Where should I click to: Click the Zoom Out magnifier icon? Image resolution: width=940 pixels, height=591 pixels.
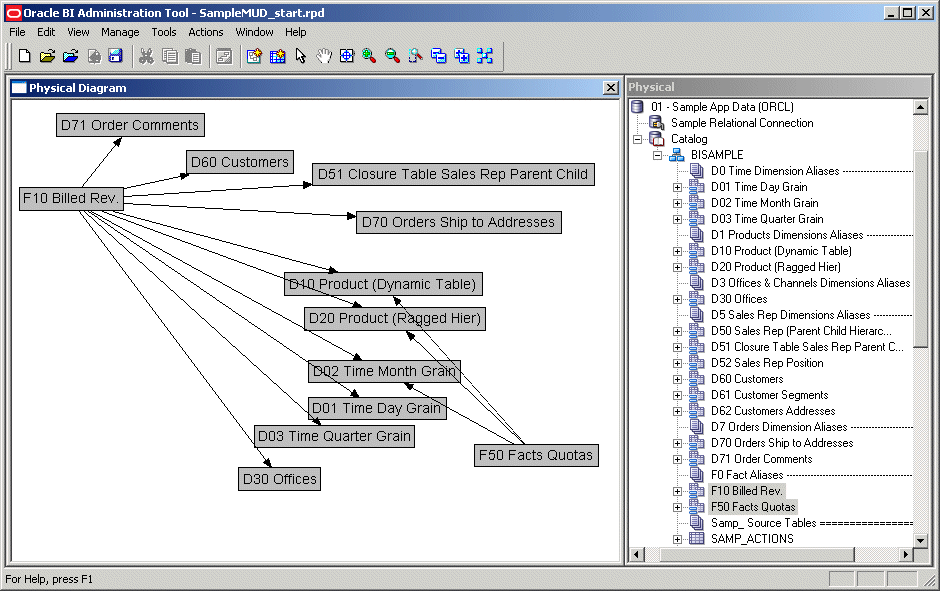pos(393,56)
